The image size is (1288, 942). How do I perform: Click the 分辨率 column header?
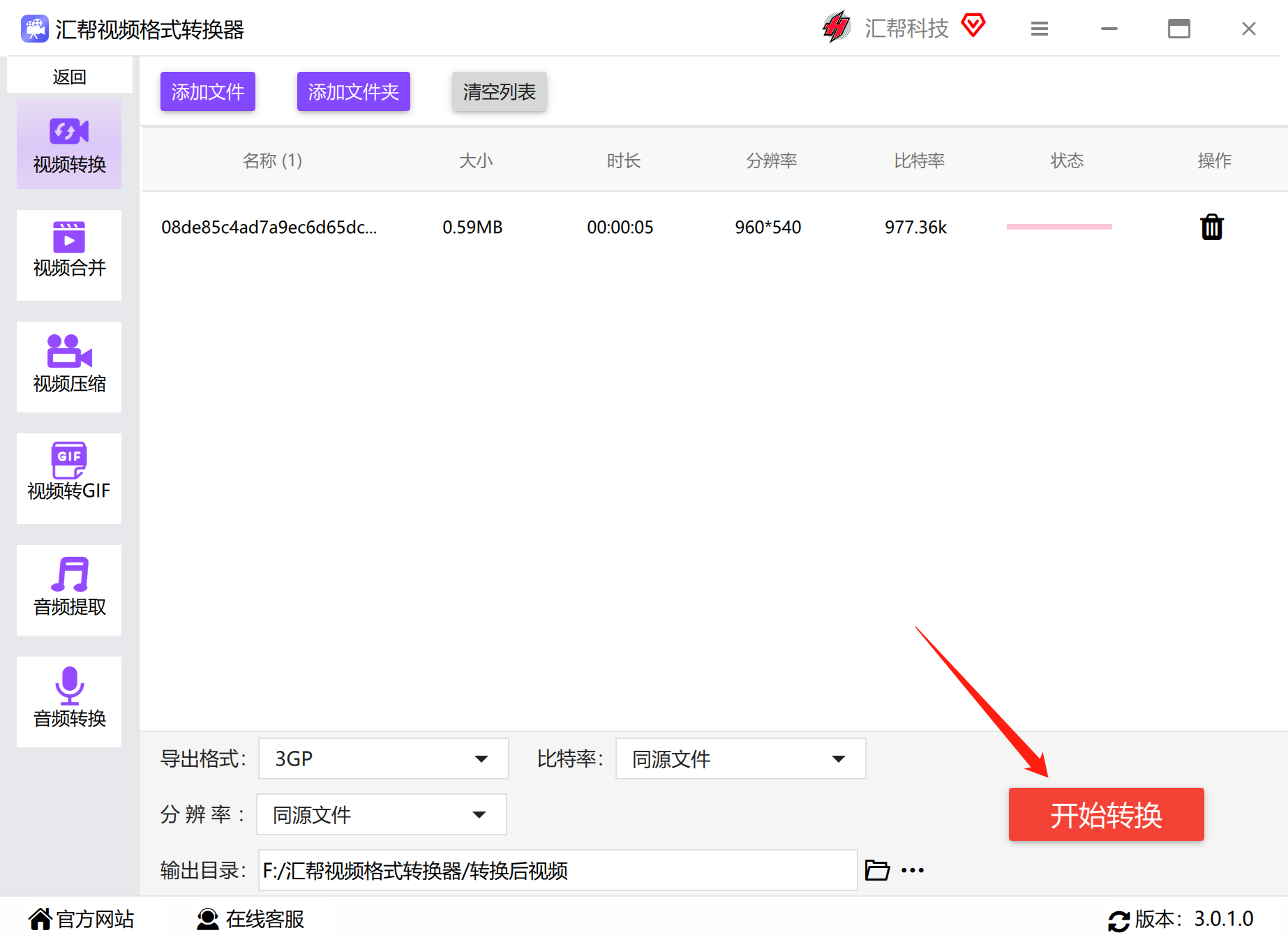click(x=772, y=160)
